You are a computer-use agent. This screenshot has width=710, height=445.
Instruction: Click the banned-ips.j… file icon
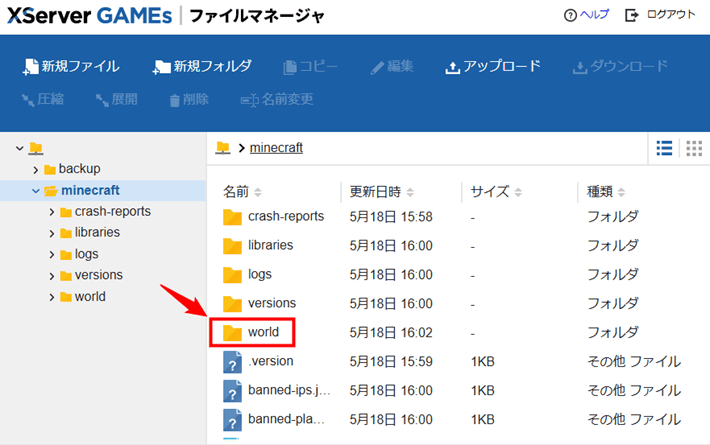232,391
